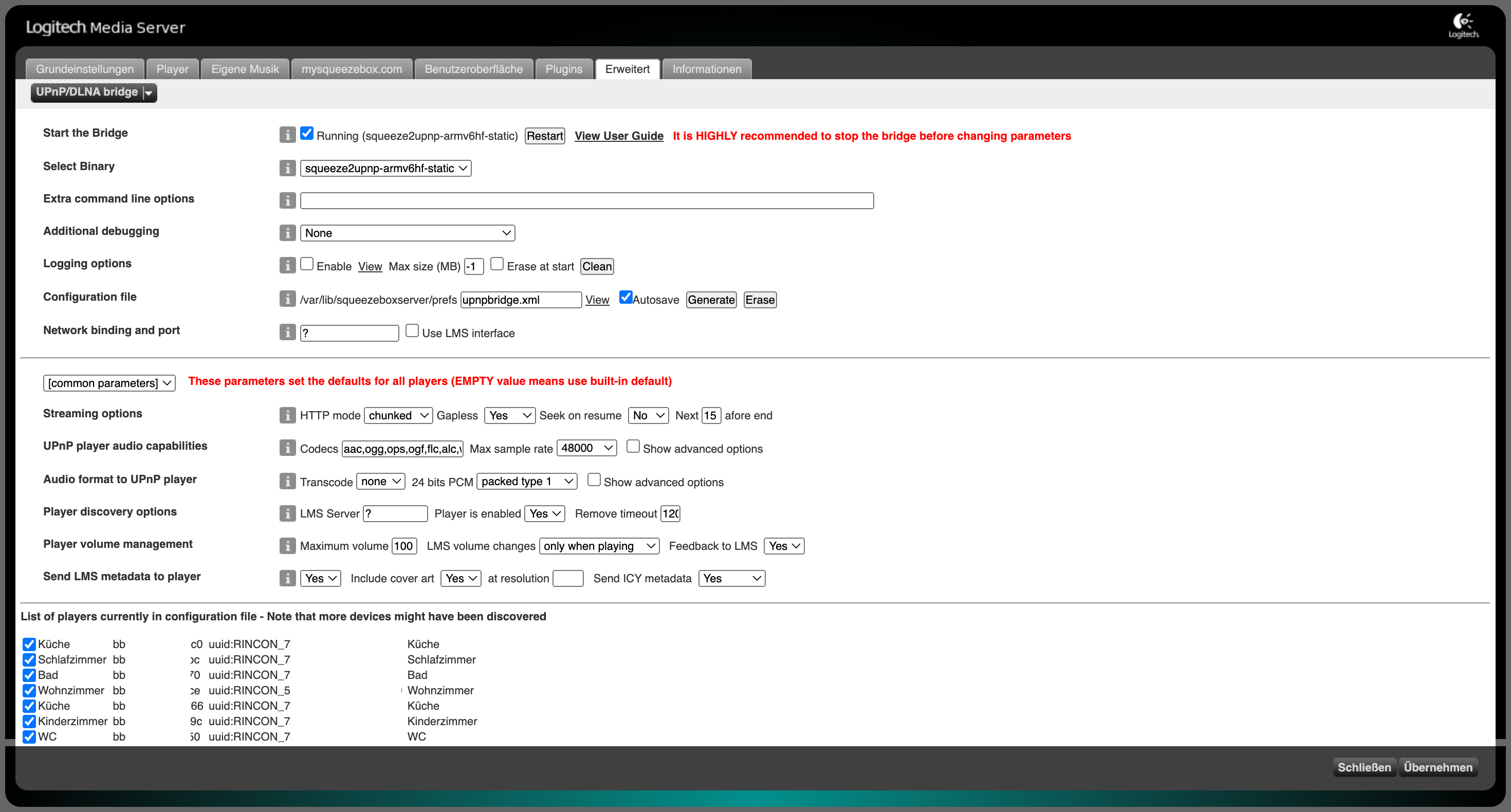Viewport: 1511px width, 812px height.
Task: Click info icon for Additional debugging
Action: pos(287,233)
